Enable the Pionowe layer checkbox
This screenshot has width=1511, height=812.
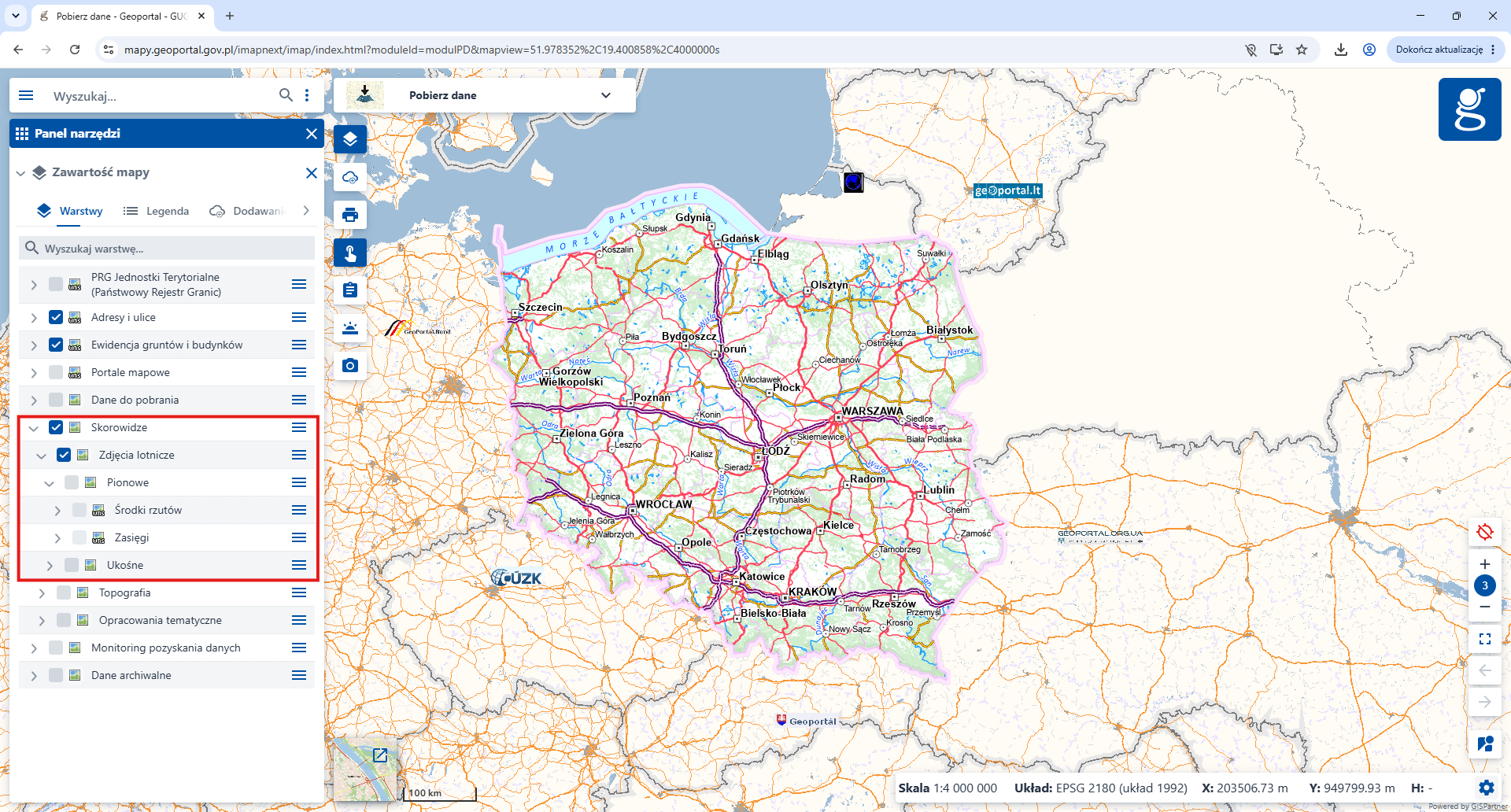tap(72, 482)
